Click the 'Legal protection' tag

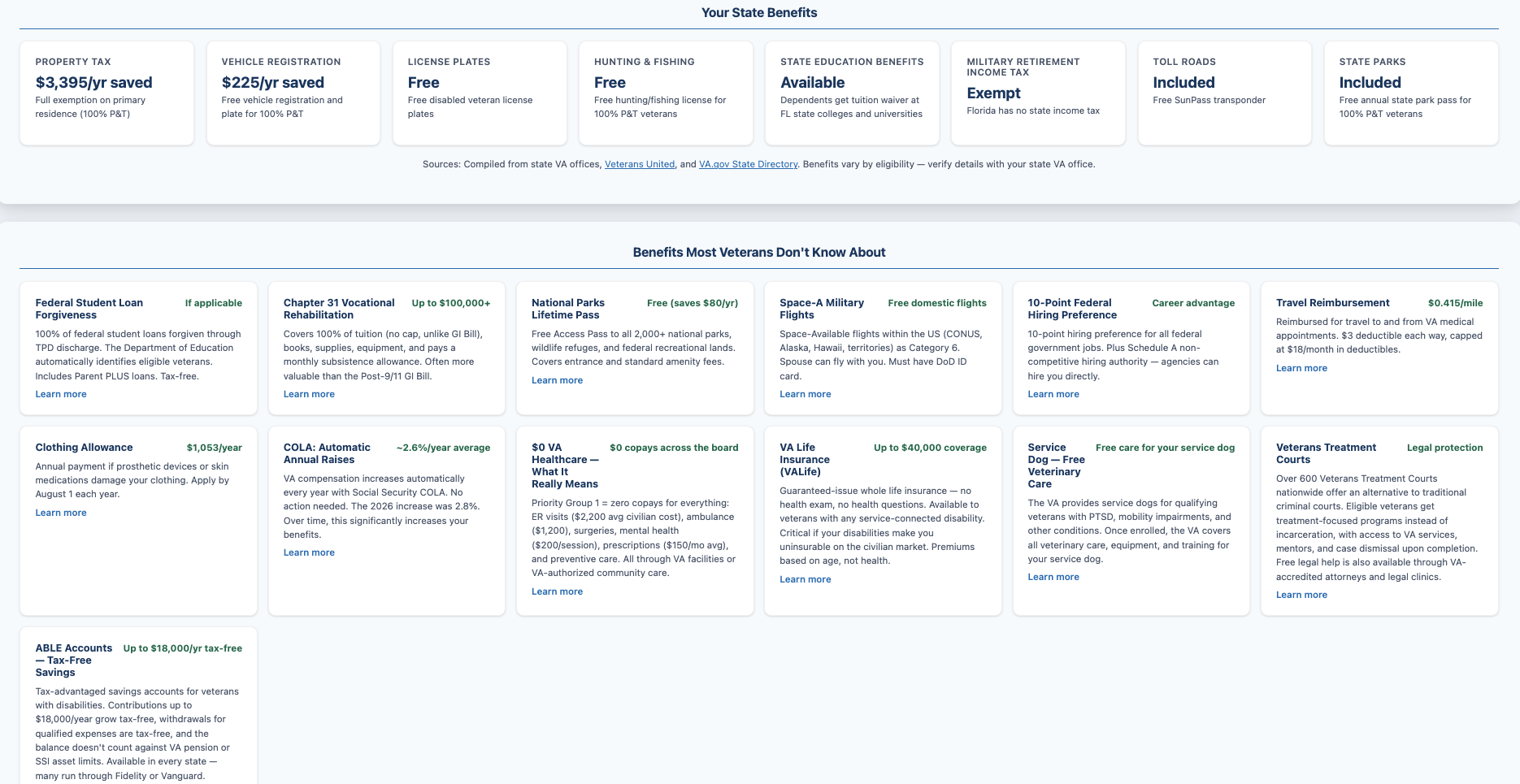pyautogui.click(x=1444, y=448)
